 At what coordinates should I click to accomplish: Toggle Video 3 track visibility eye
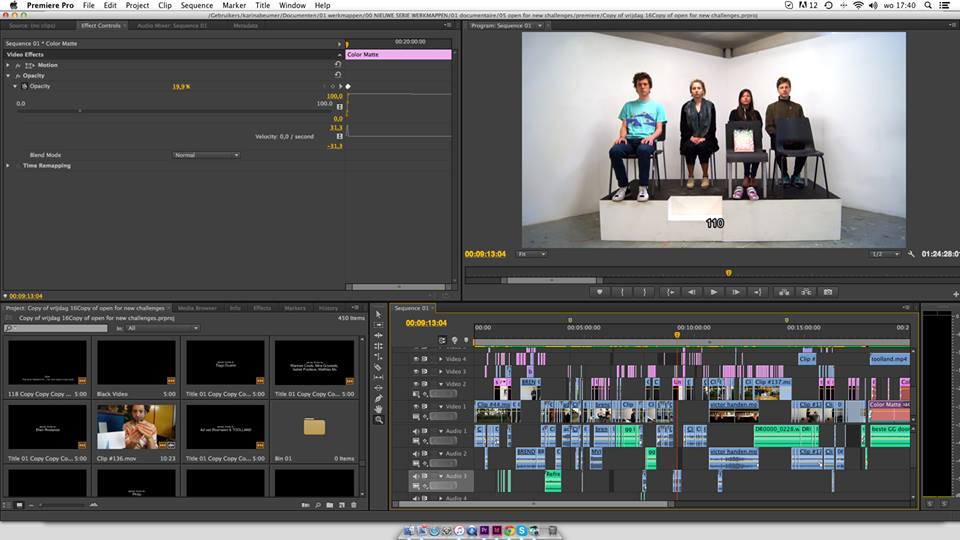point(416,371)
